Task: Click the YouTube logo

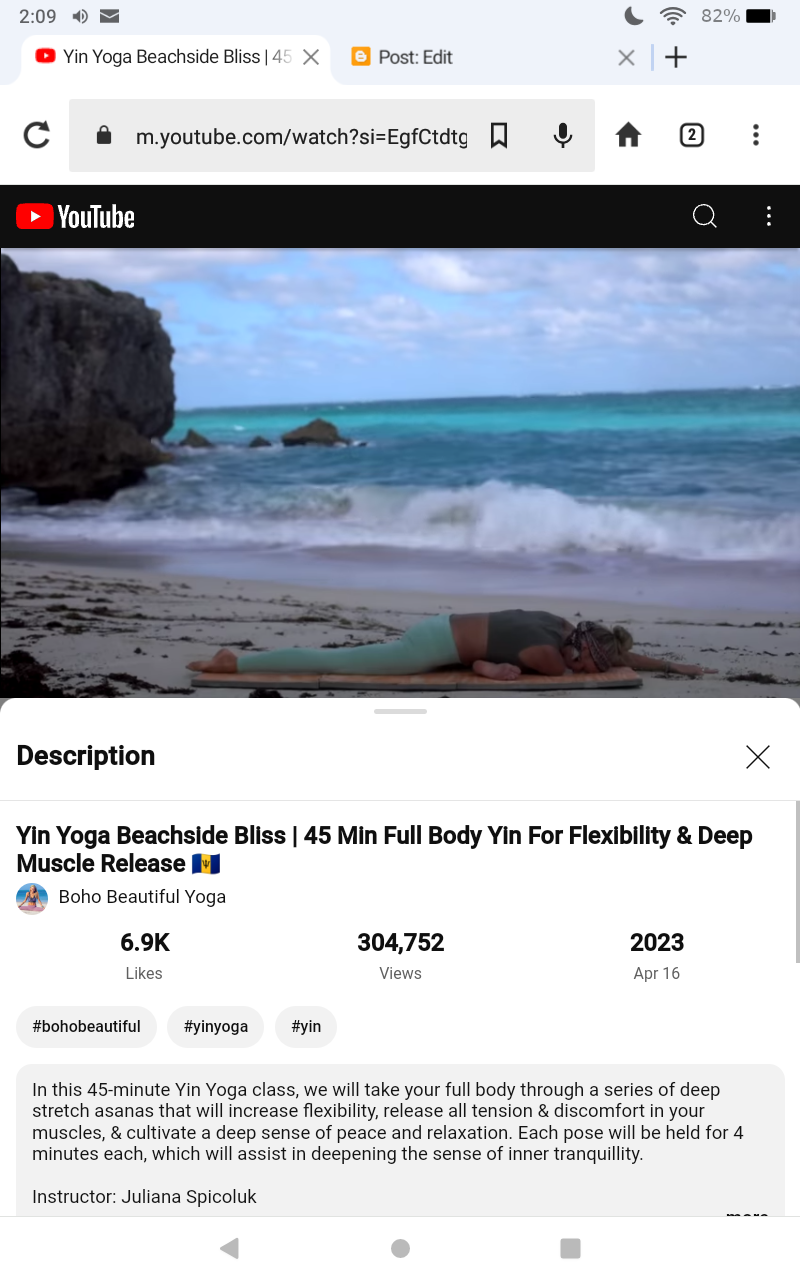Action: click(x=76, y=216)
